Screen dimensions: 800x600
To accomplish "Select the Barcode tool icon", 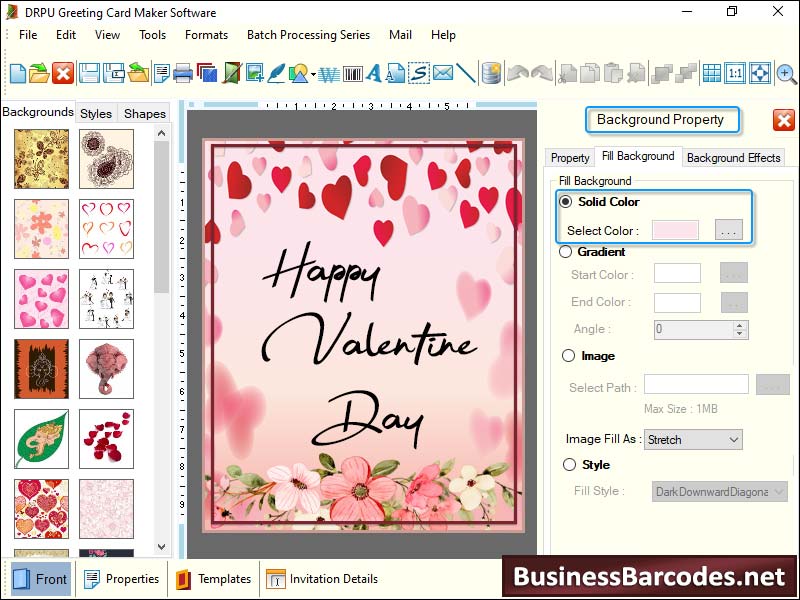I will (353, 73).
